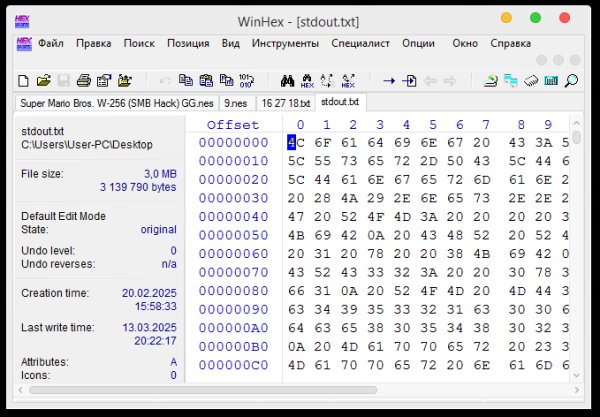Click the Forward navigation arrow icon

pos(450,81)
